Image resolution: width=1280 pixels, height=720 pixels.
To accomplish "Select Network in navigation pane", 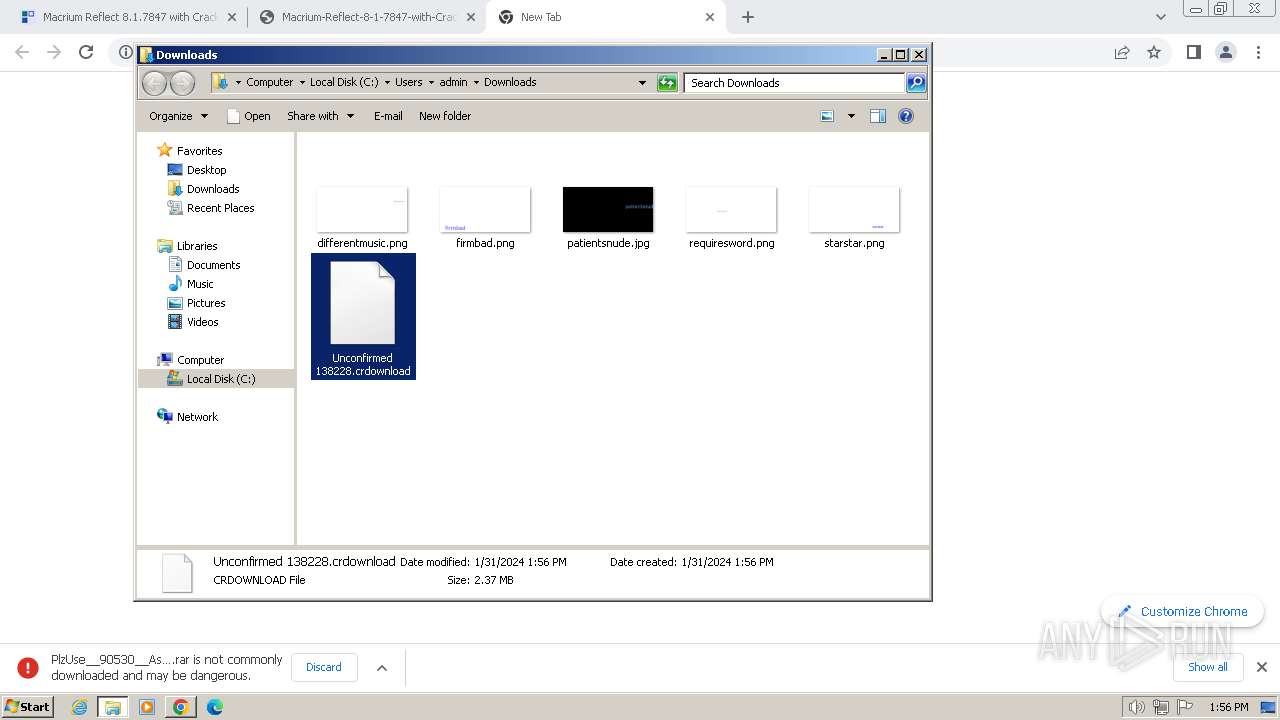I will click(x=187, y=417).
